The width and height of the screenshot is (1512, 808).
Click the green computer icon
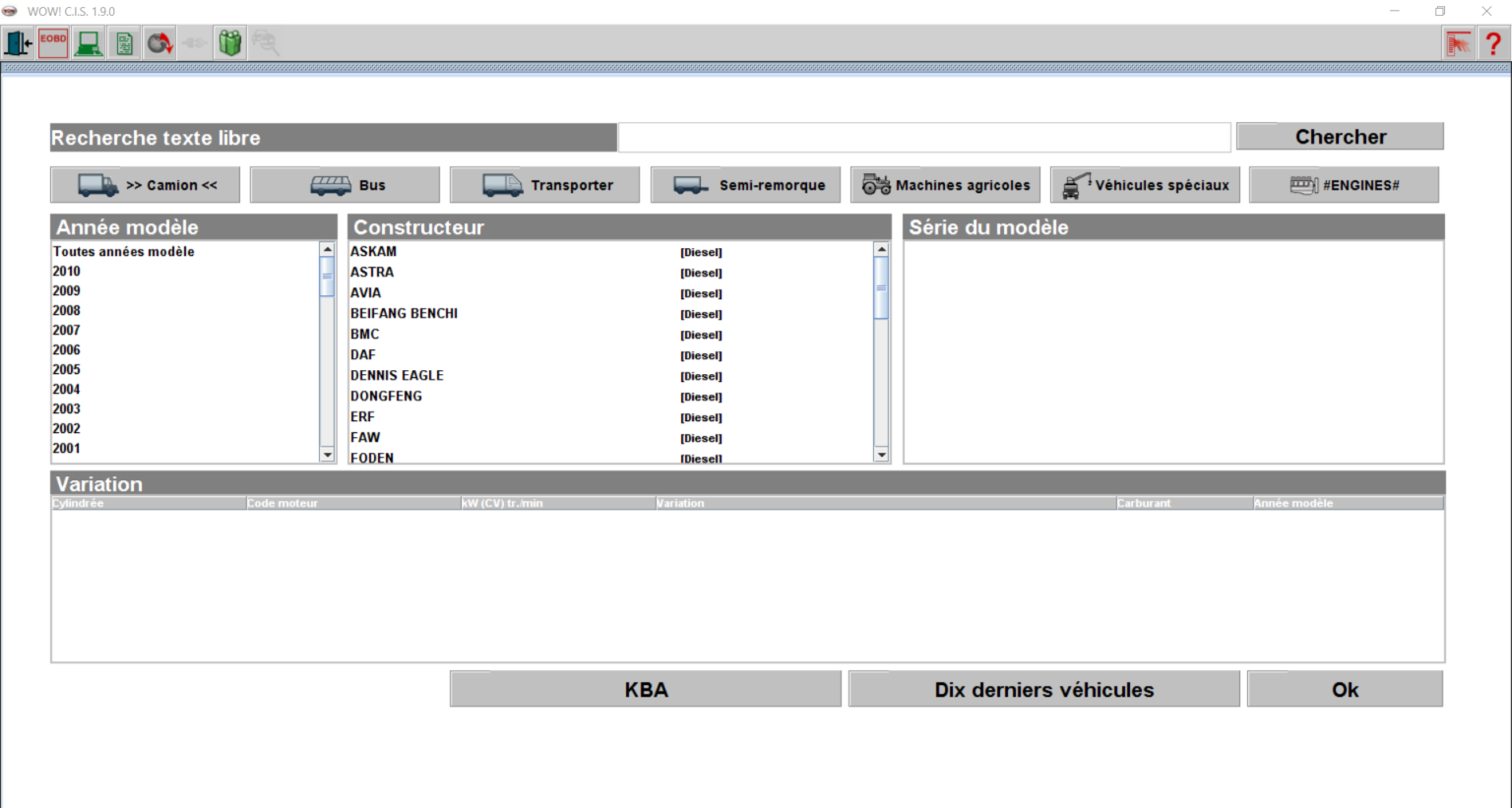89,43
